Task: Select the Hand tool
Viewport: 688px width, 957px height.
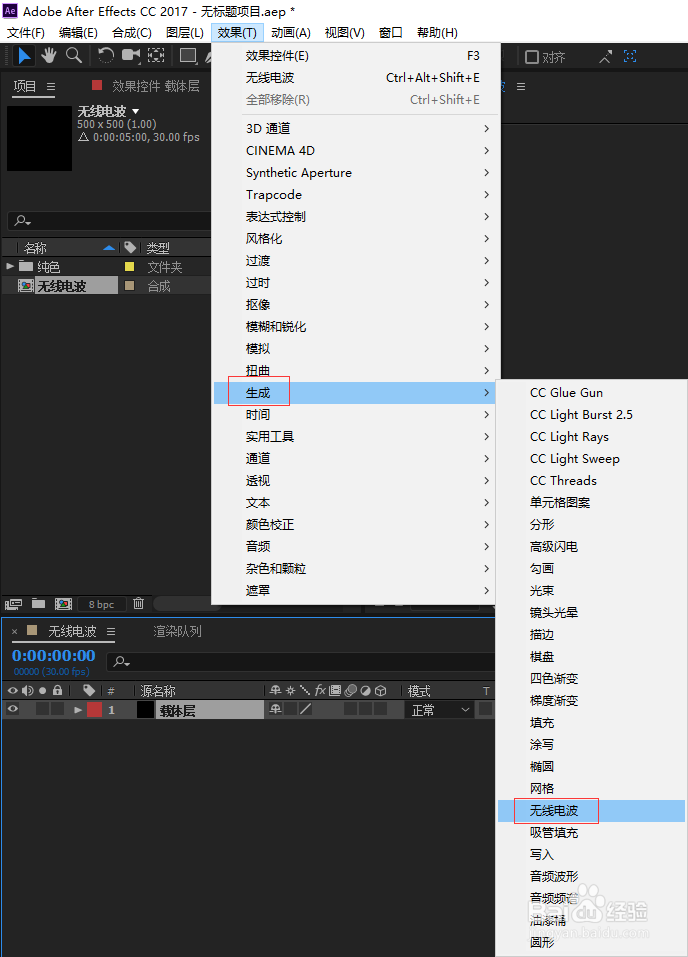Action: 49,56
